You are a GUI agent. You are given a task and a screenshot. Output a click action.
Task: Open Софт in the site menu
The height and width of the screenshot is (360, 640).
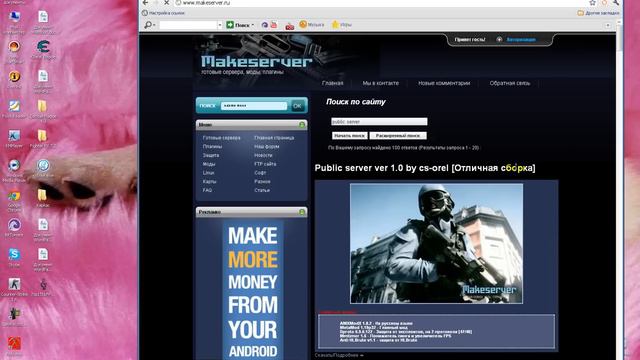tap(260, 173)
